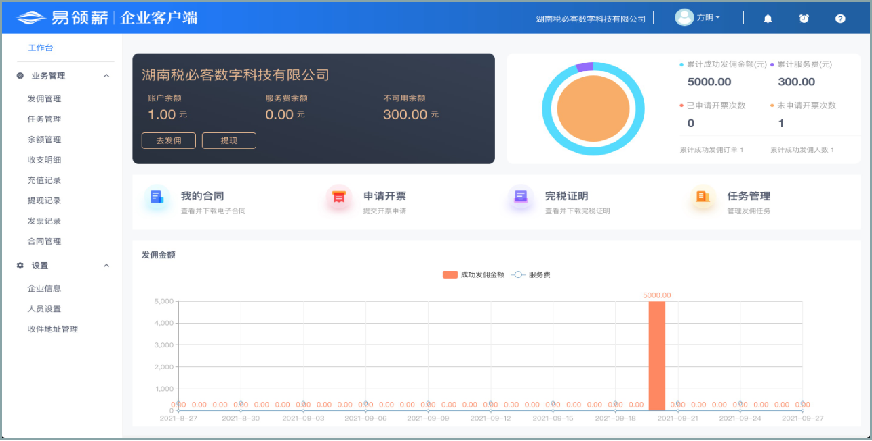The width and height of the screenshot is (872, 441).
Task: Toggle 成功发佣金额 legend in chart
Action: coord(473,275)
